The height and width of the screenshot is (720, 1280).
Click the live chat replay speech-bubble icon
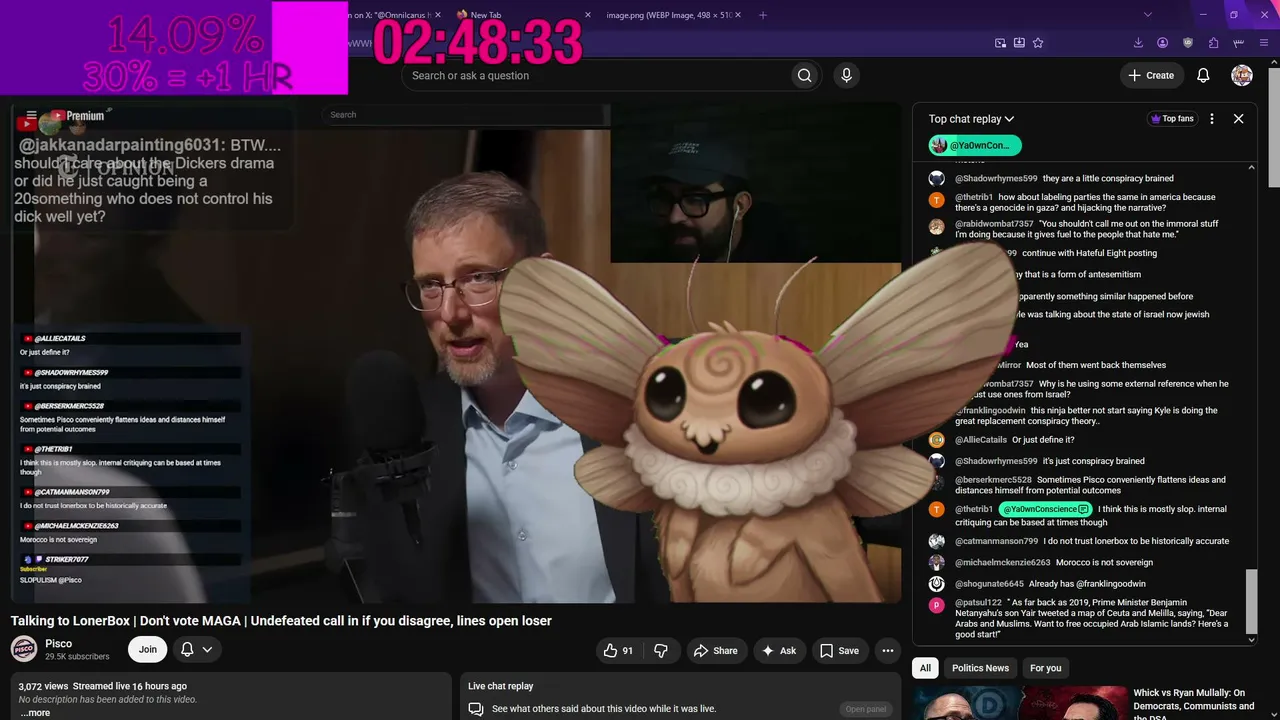pyautogui.click(x=476, y=709)
